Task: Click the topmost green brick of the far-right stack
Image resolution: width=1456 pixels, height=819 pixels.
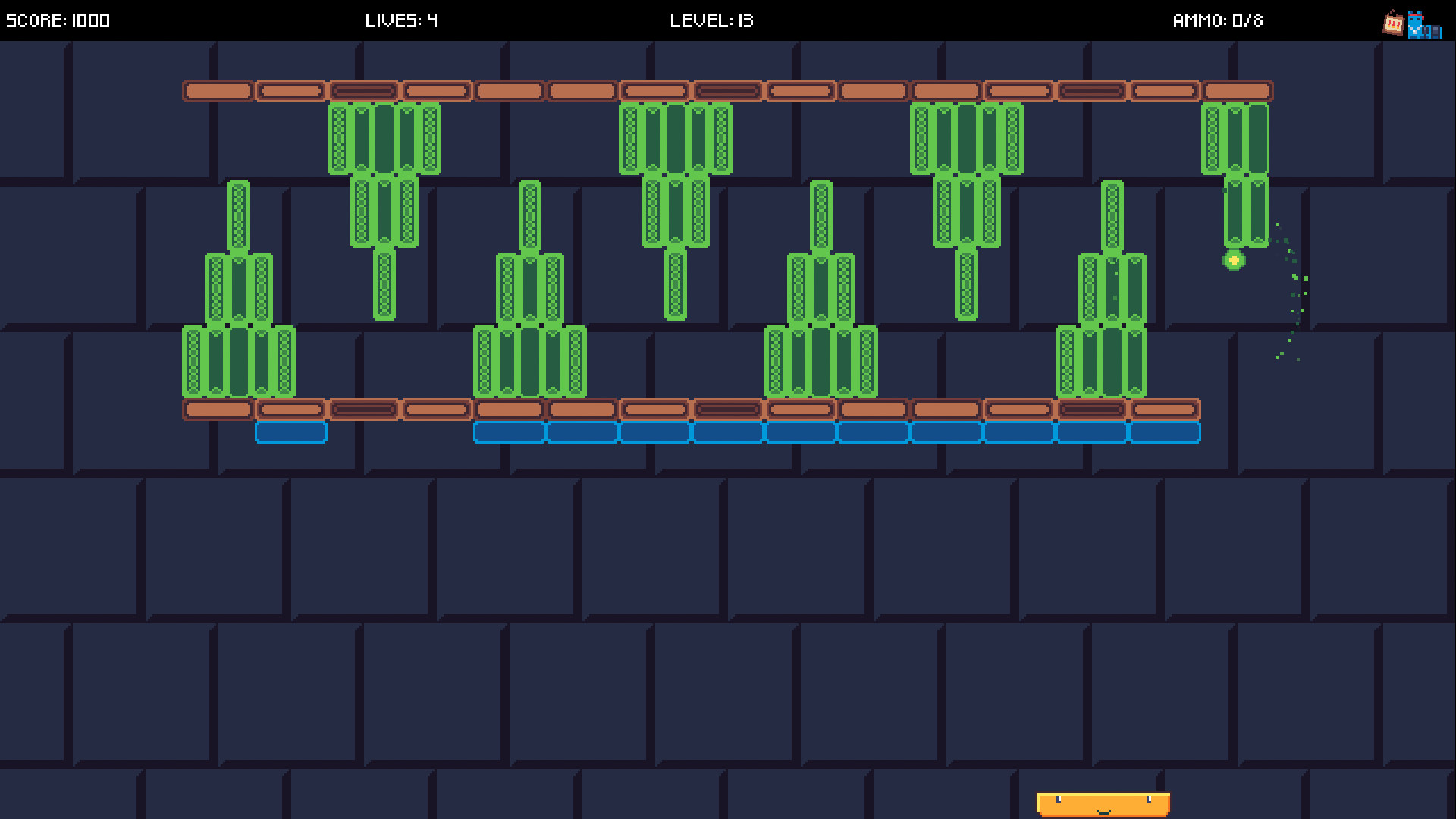Action: point(1235,140)
